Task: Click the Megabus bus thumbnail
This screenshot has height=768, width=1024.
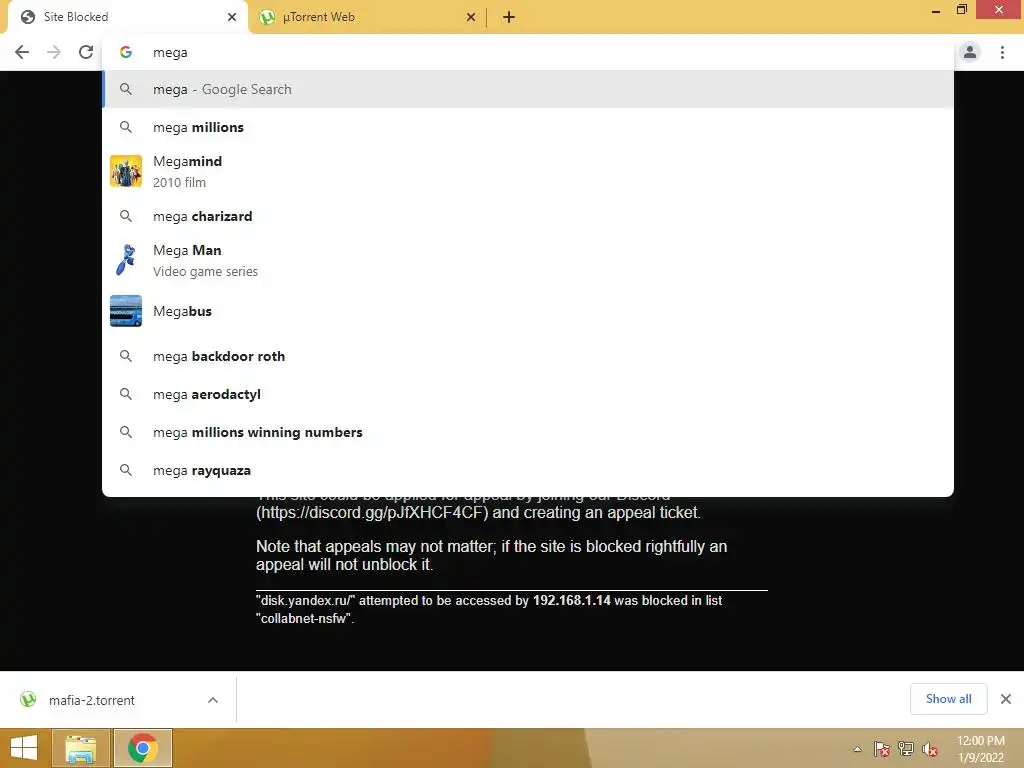Action: point(126,311)
